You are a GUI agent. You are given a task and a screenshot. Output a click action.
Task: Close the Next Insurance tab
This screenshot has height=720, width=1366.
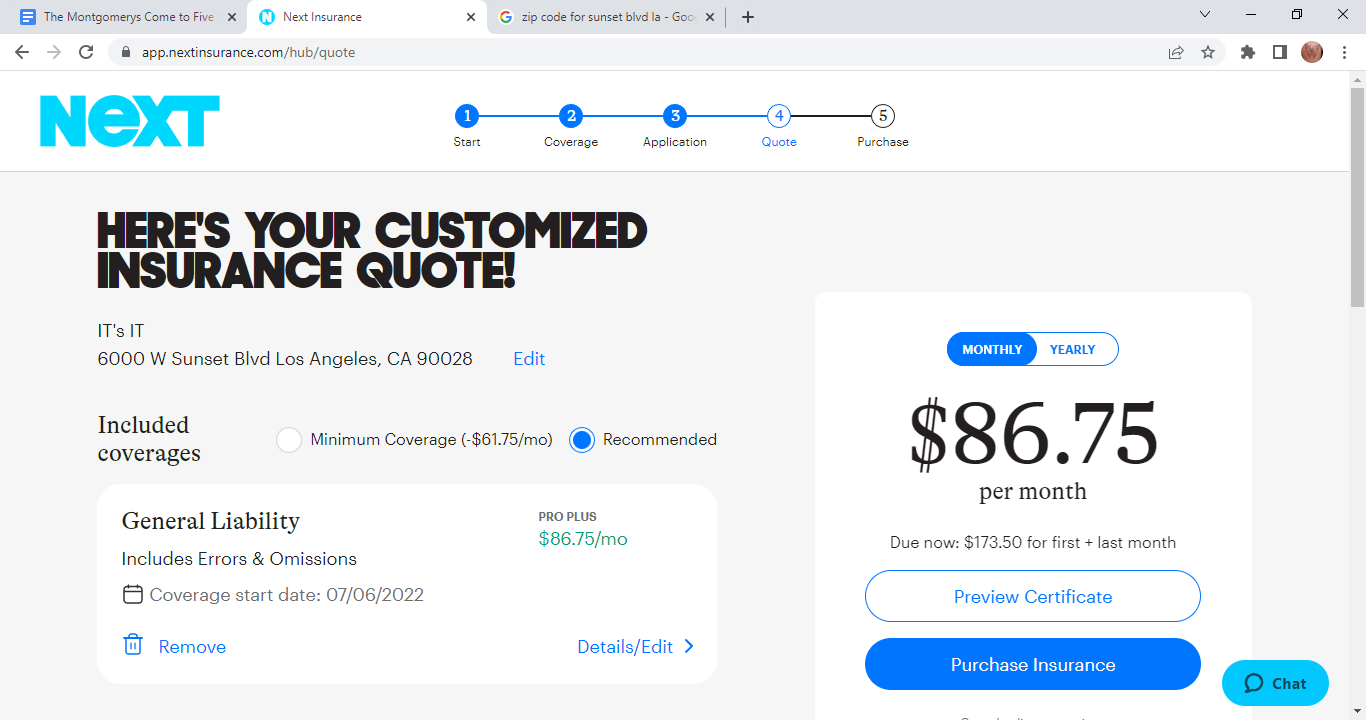(471, 17)
